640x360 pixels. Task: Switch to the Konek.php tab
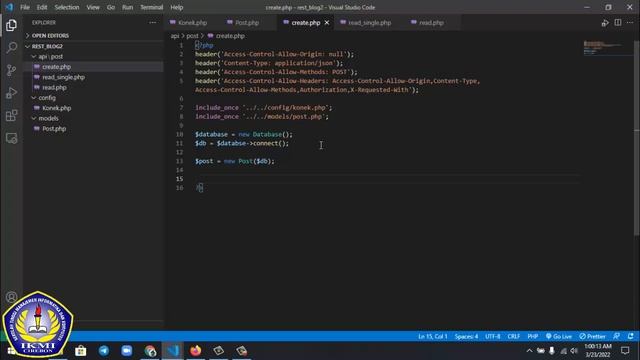pyautogui.click(x=193, y=23)
